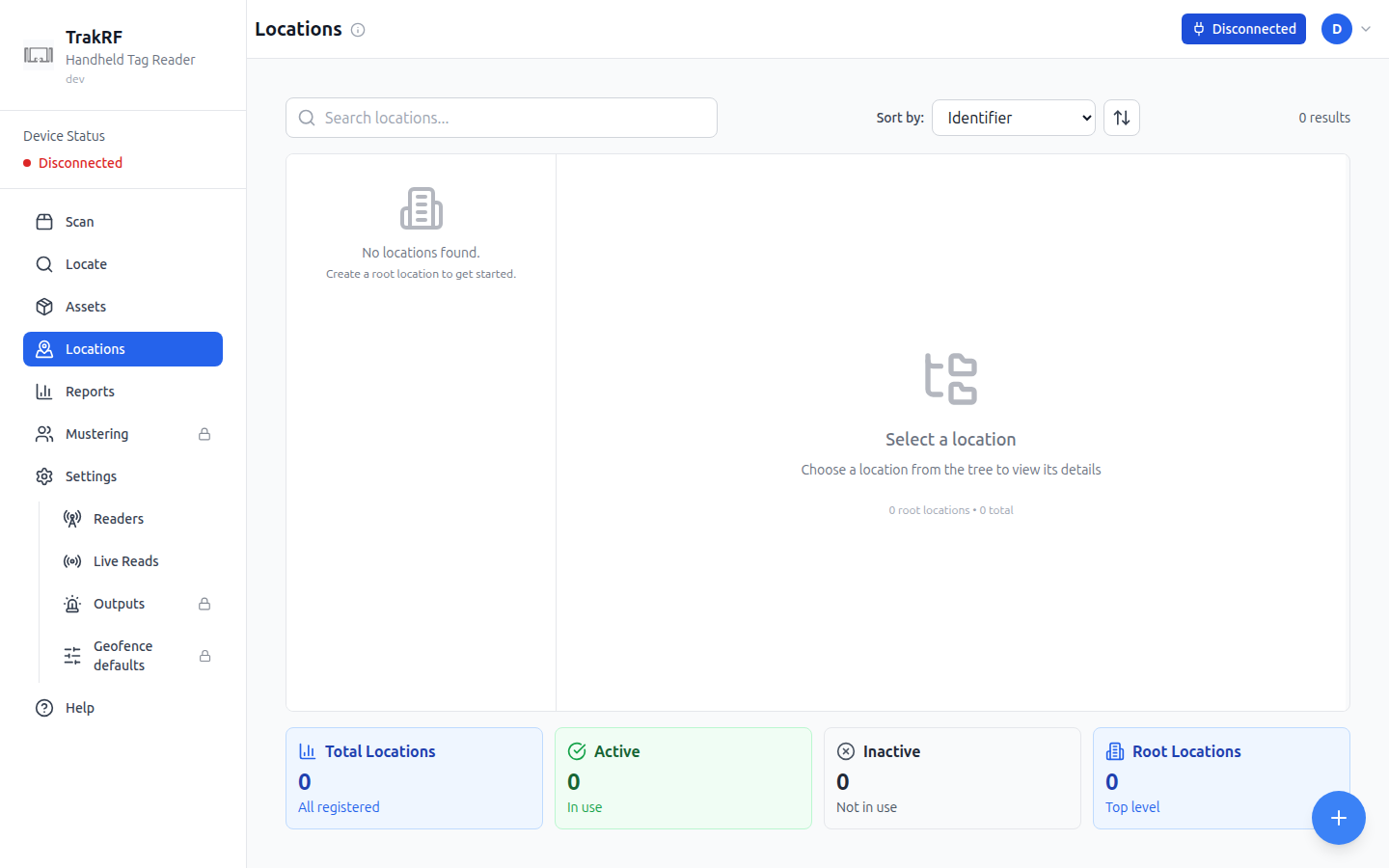1389x868 pixels.
Task: Go to Locate in sidebar
Action: [x=123, y=264]
